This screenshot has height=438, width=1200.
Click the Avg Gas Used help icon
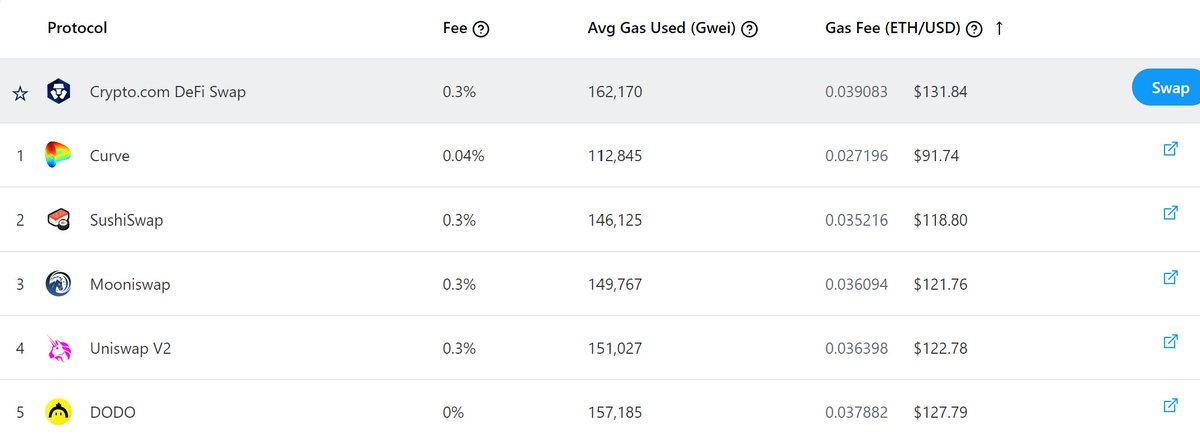point(749,29)
